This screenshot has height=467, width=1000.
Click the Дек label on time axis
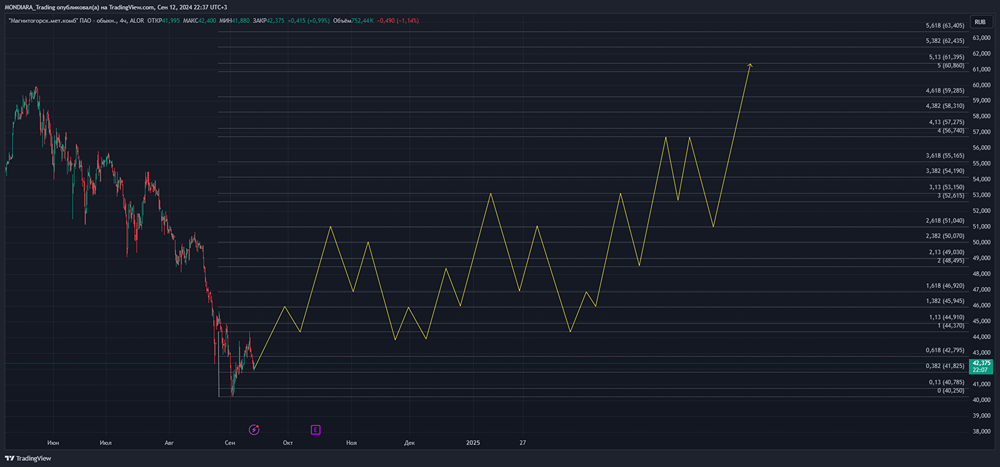point(409,442)
